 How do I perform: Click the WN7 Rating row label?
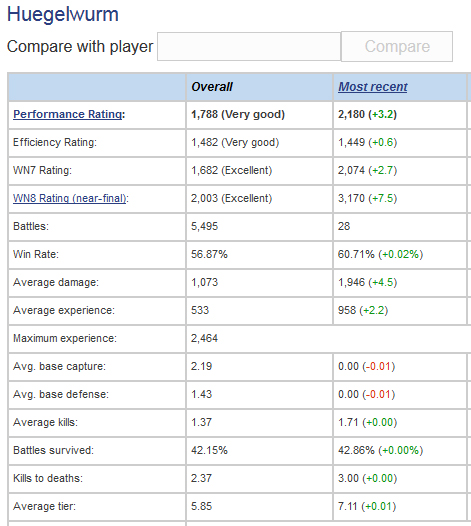42,170
